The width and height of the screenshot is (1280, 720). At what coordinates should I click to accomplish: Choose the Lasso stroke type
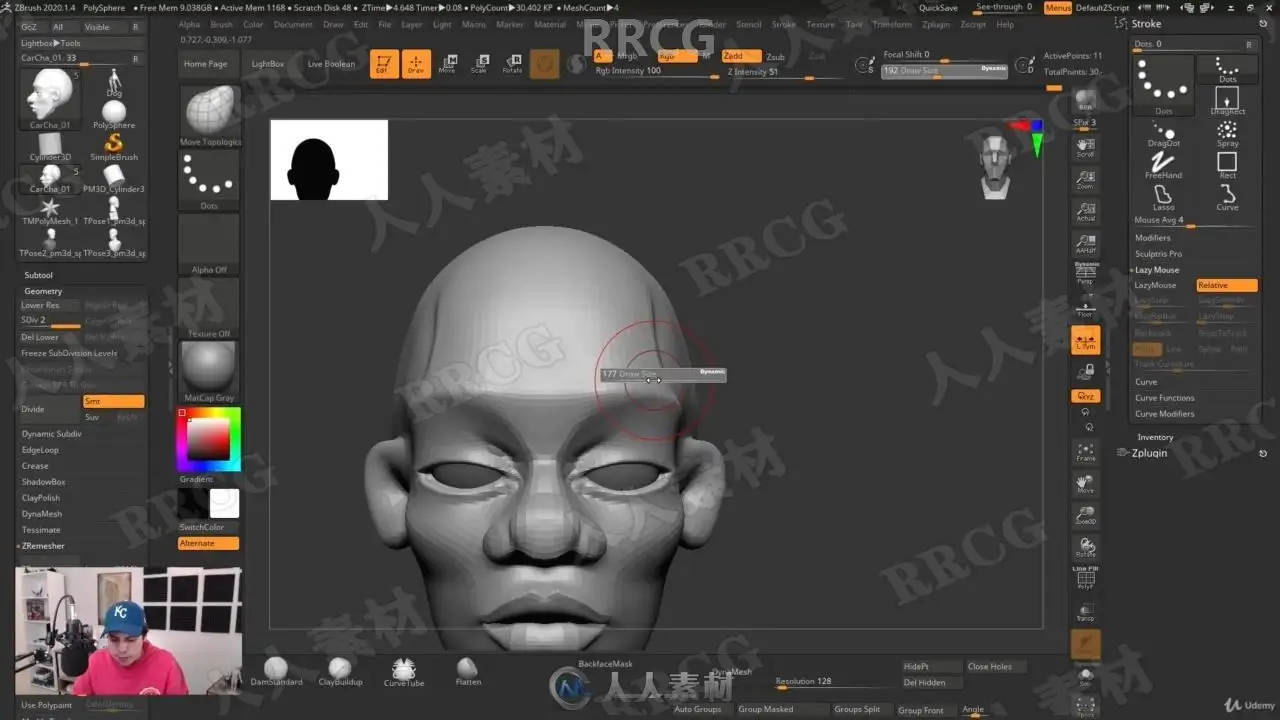(1164, 198)
